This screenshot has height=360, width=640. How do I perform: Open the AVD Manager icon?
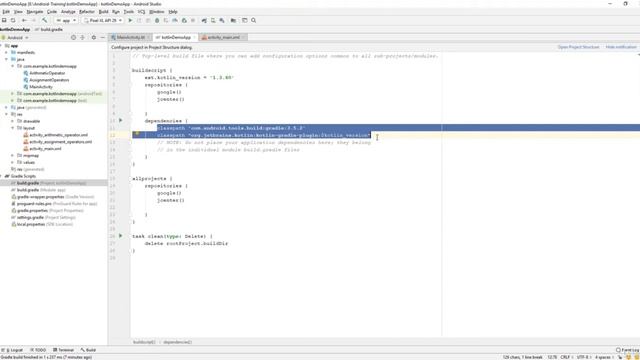click(x=213, y=20)
